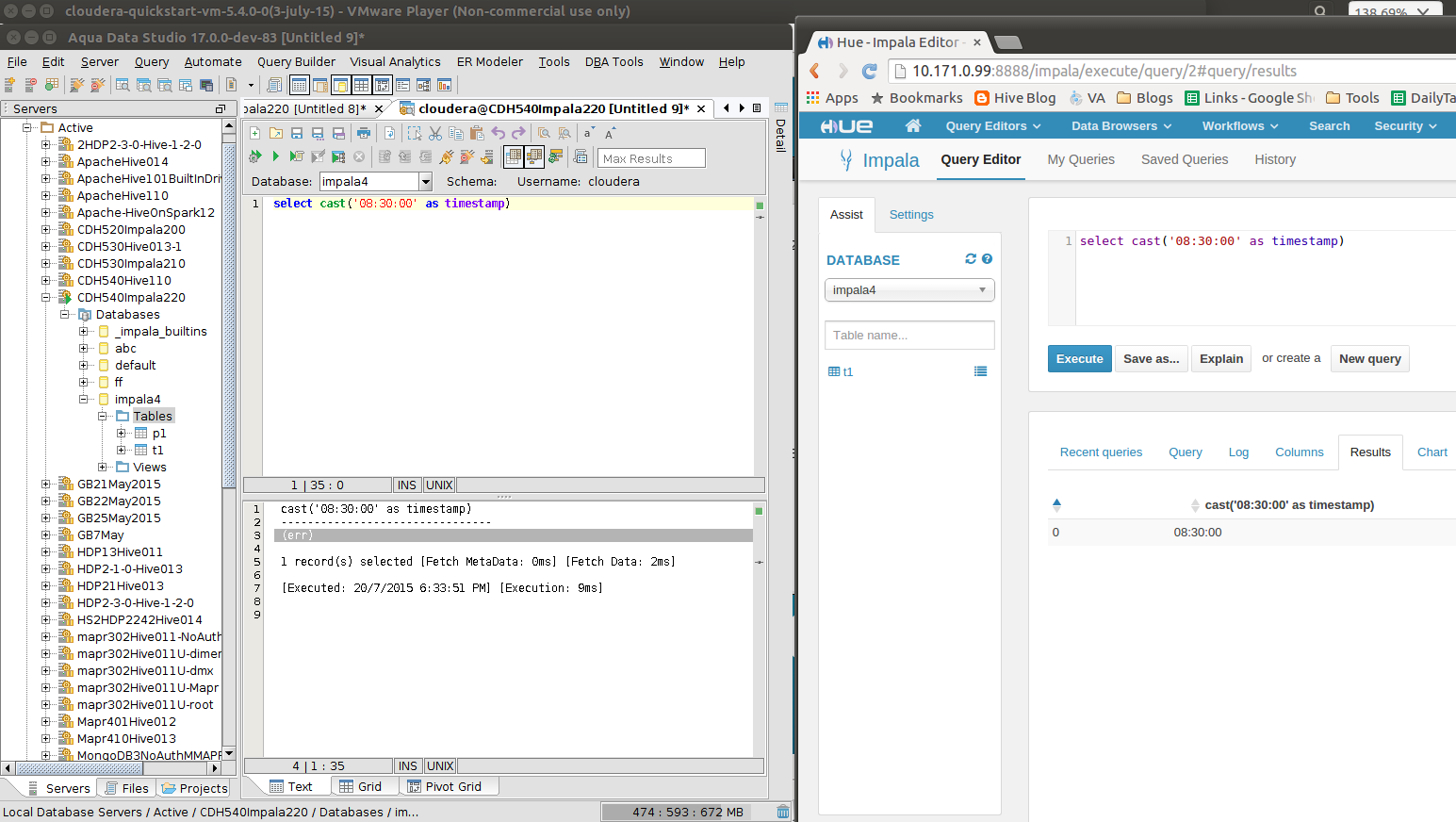Open the Chart tab in Hue

pyautogui.click(x=1431, y=452)
